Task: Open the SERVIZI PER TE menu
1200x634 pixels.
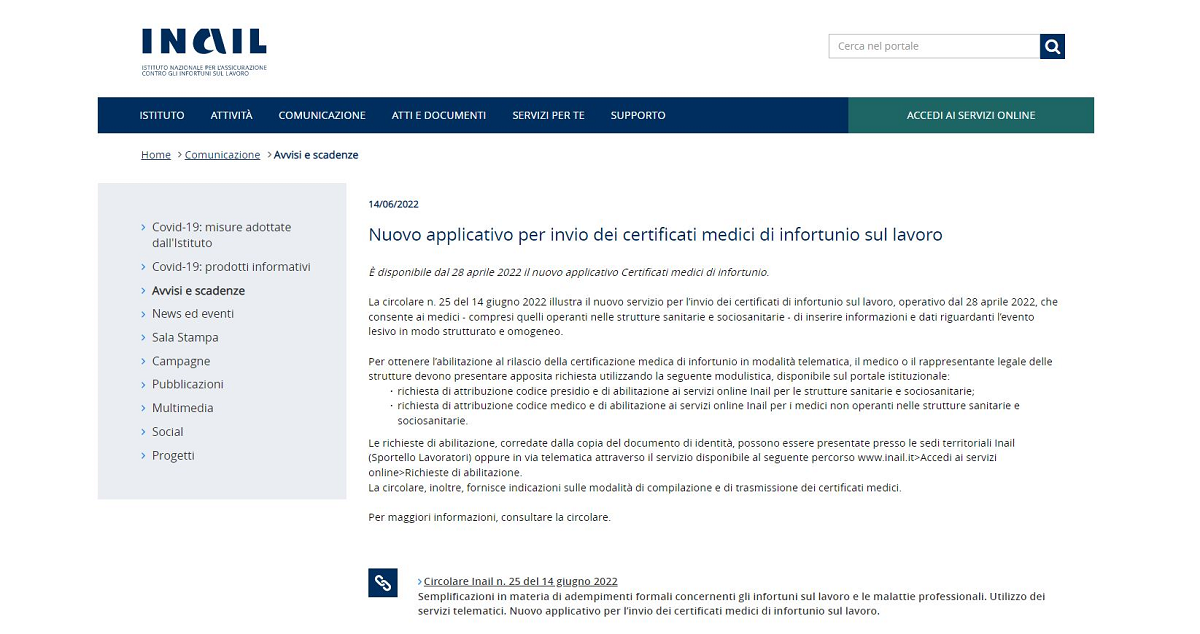Action: (548, 115)
